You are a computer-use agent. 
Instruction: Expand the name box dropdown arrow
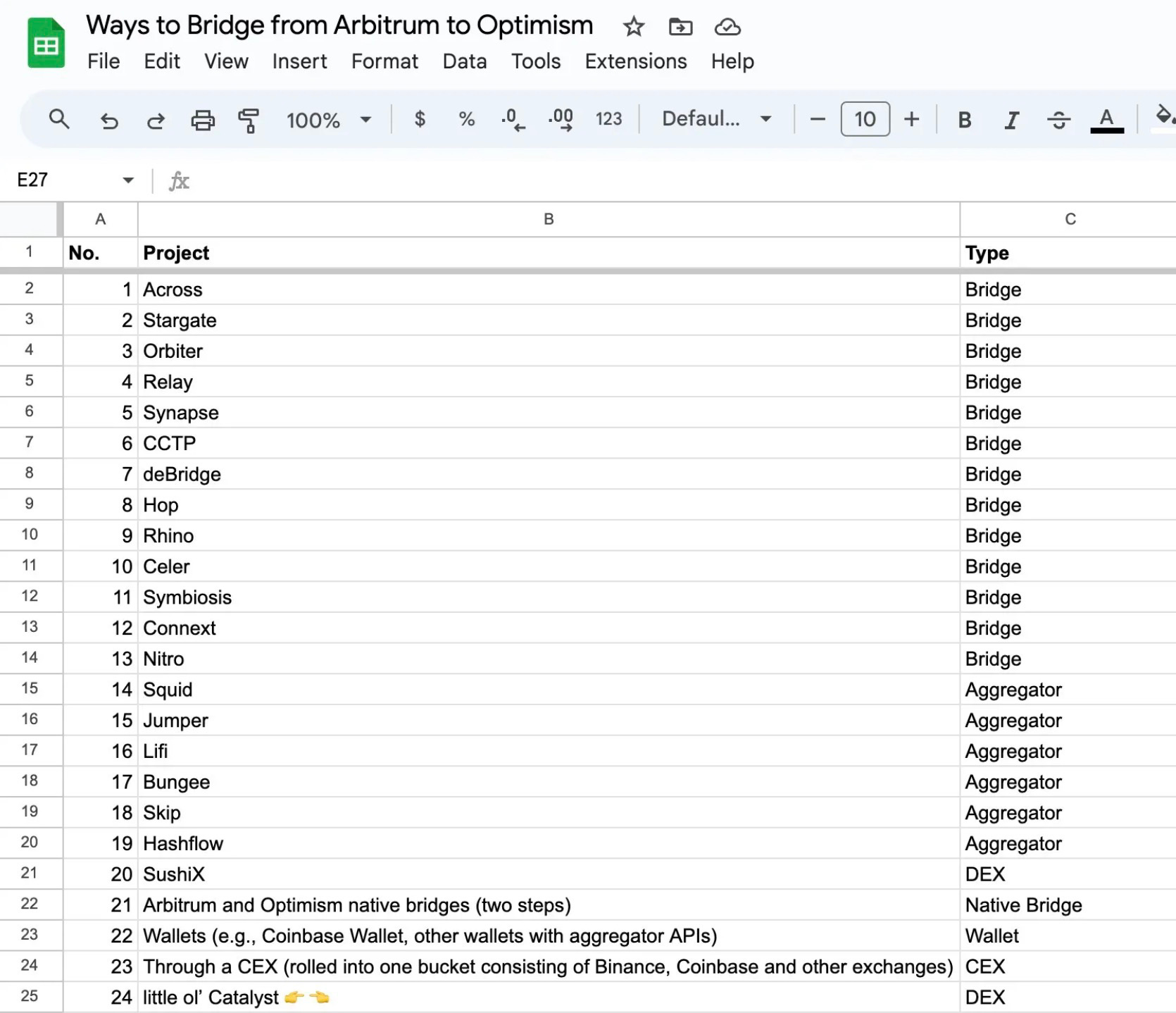click(127, 180)
